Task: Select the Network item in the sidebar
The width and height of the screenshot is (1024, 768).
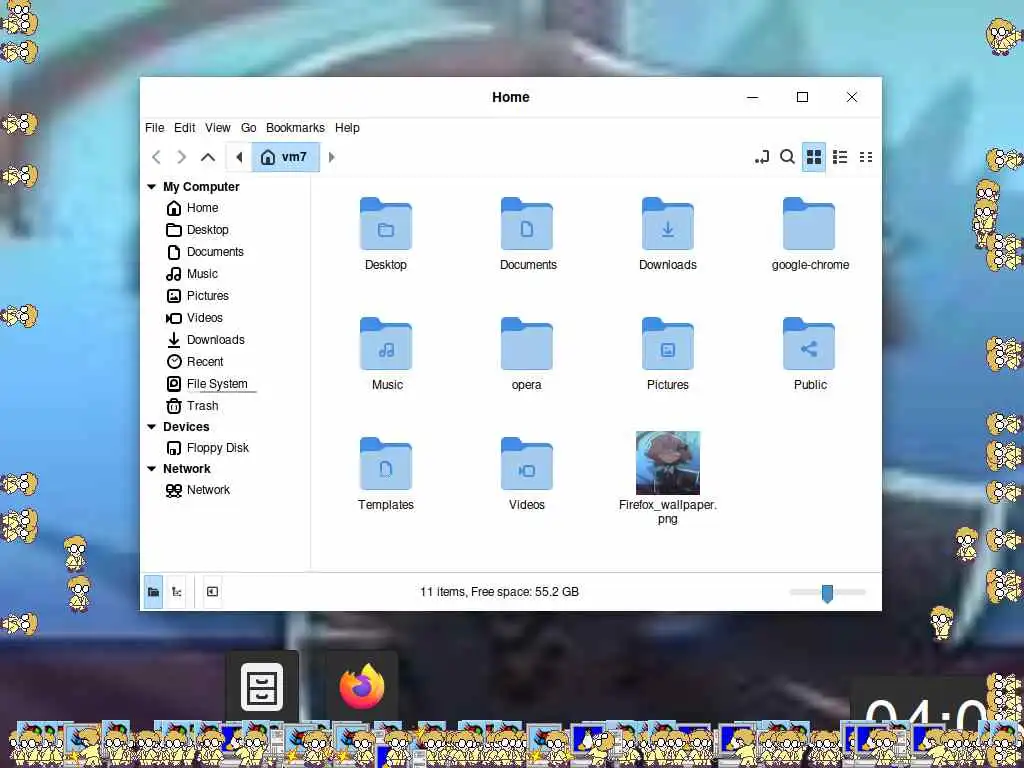Action: coord(208,490)
